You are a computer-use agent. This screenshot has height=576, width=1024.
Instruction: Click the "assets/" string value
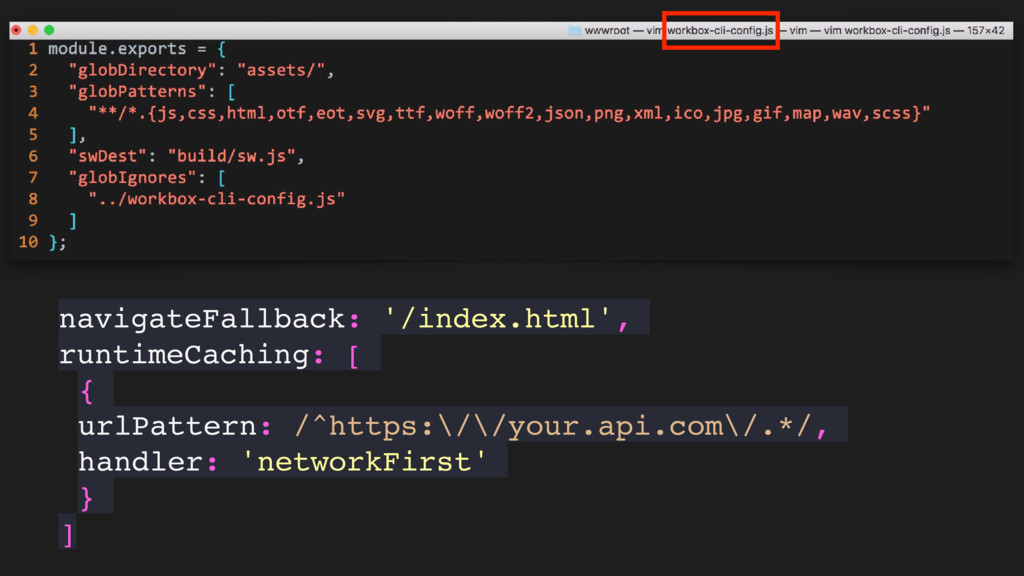coord(281,70)
